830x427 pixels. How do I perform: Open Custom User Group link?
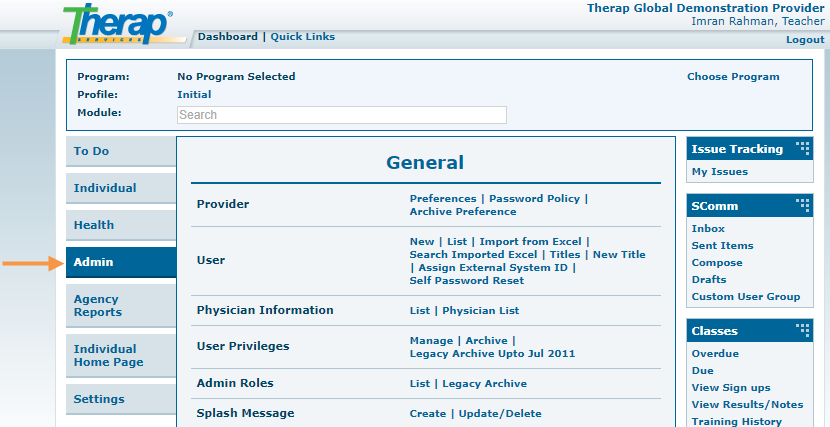pyautogui.click(x=746, y=297)
